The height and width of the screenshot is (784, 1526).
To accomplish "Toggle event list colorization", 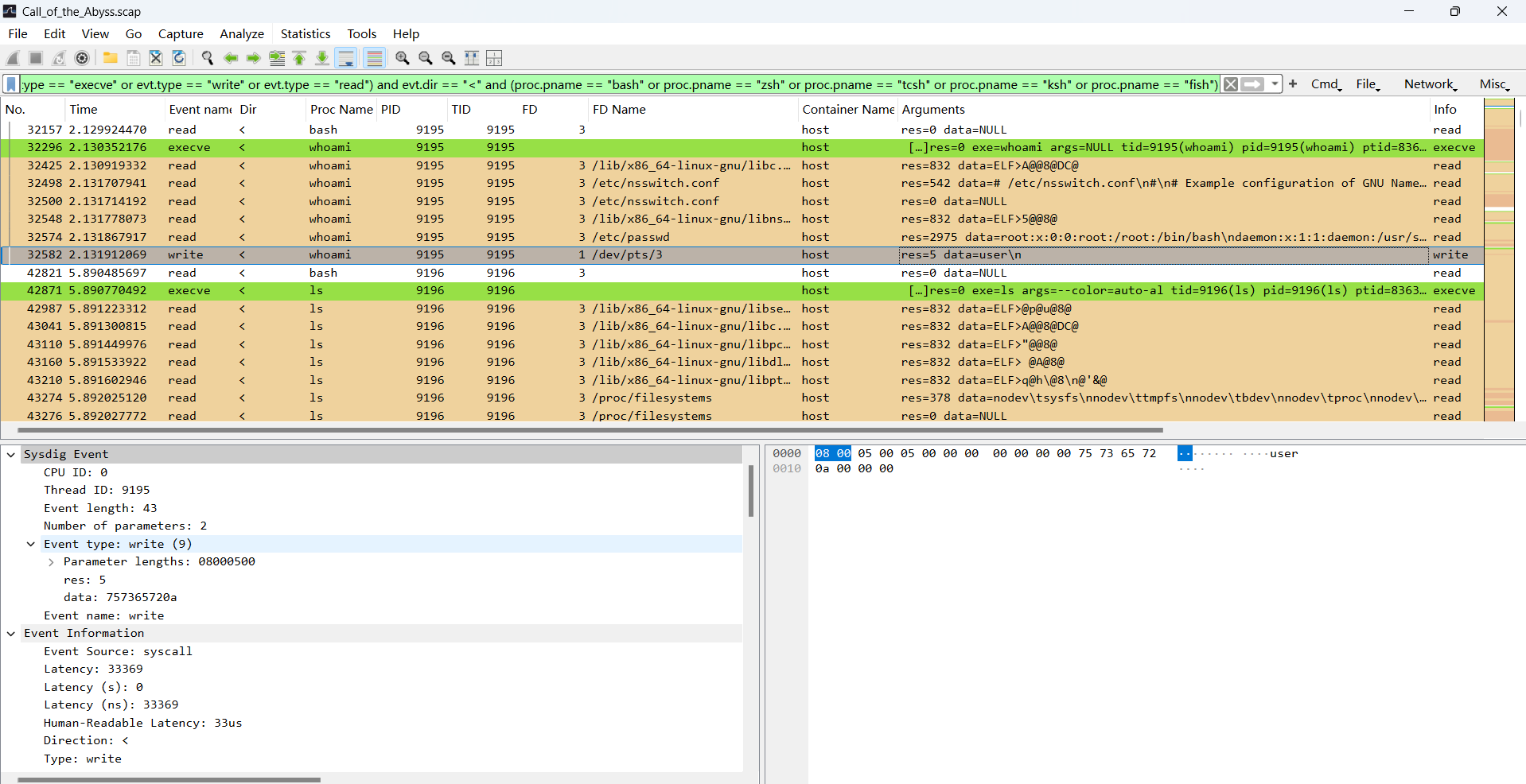I will coord(374,58).
